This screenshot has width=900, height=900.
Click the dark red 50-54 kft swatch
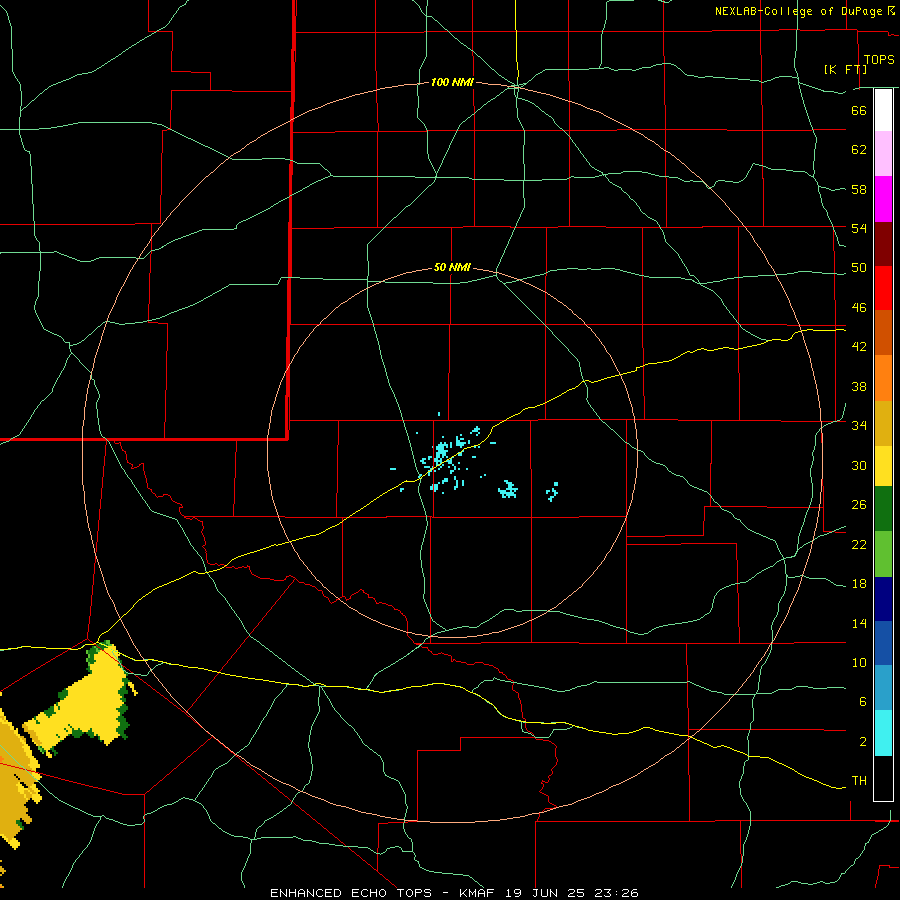click(x=883, y=244)
